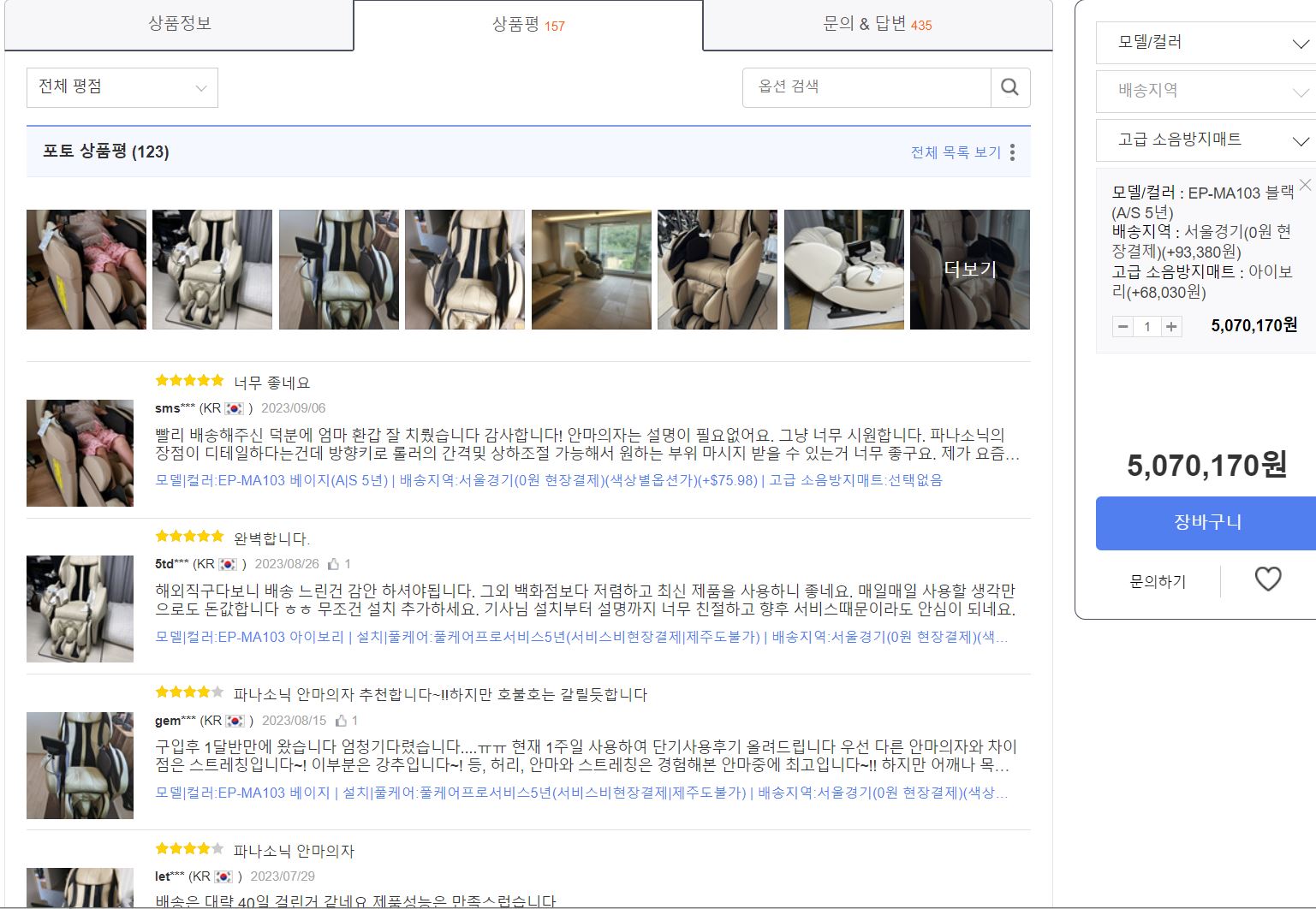Click the review title 완벽합니다.

coord(271,538)
